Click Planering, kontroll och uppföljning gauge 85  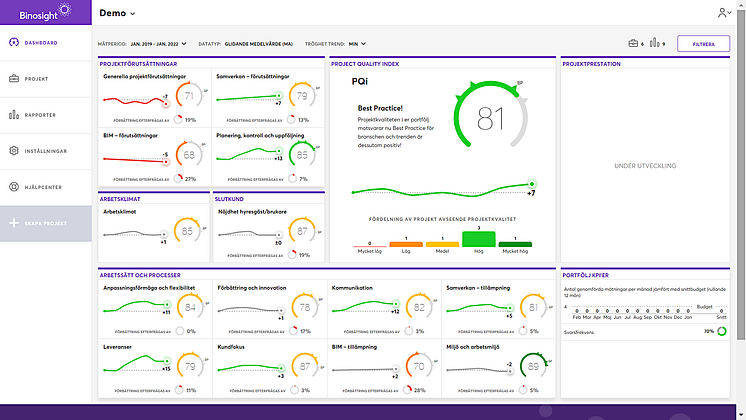302,155
